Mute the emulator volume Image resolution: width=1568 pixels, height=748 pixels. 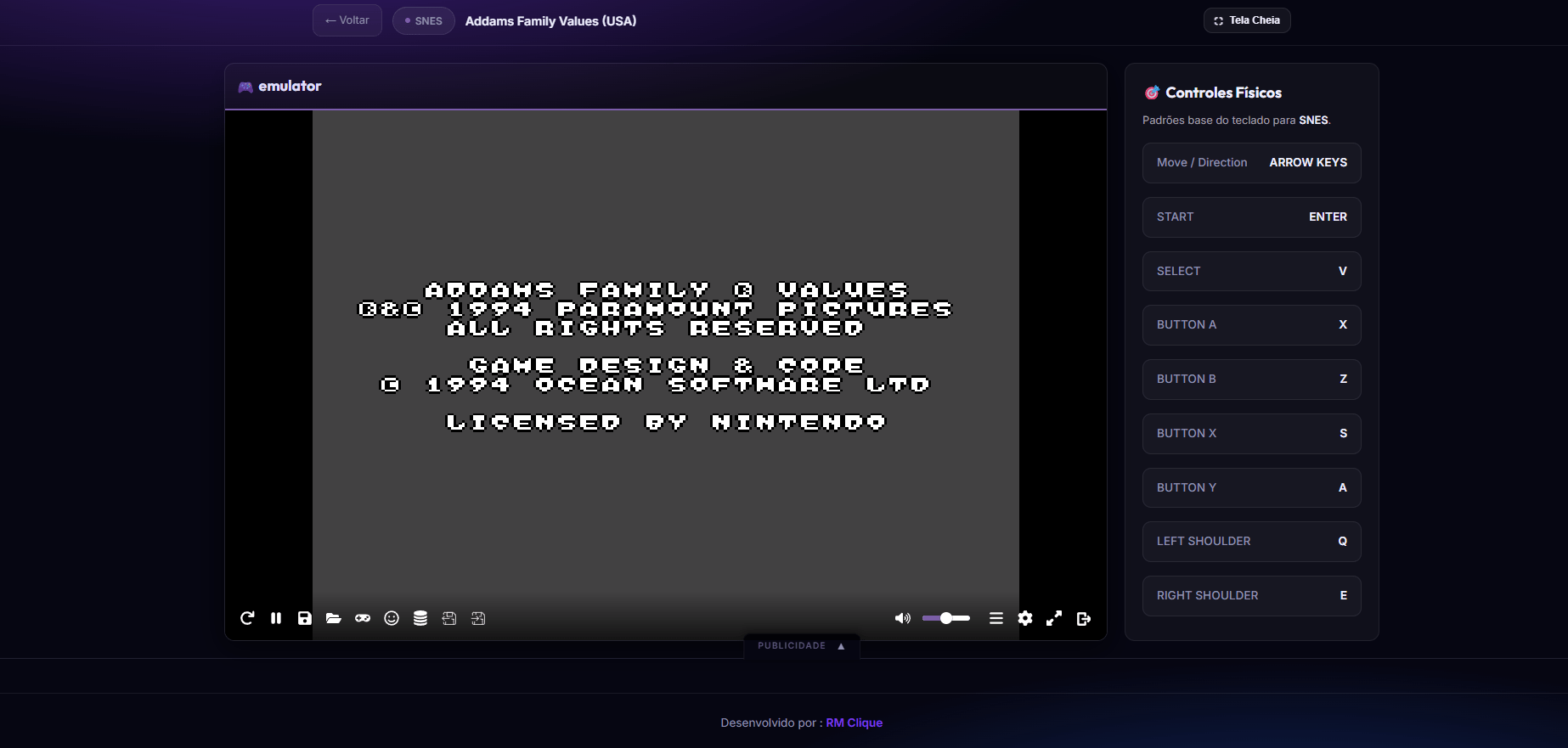tap(902, 618)
